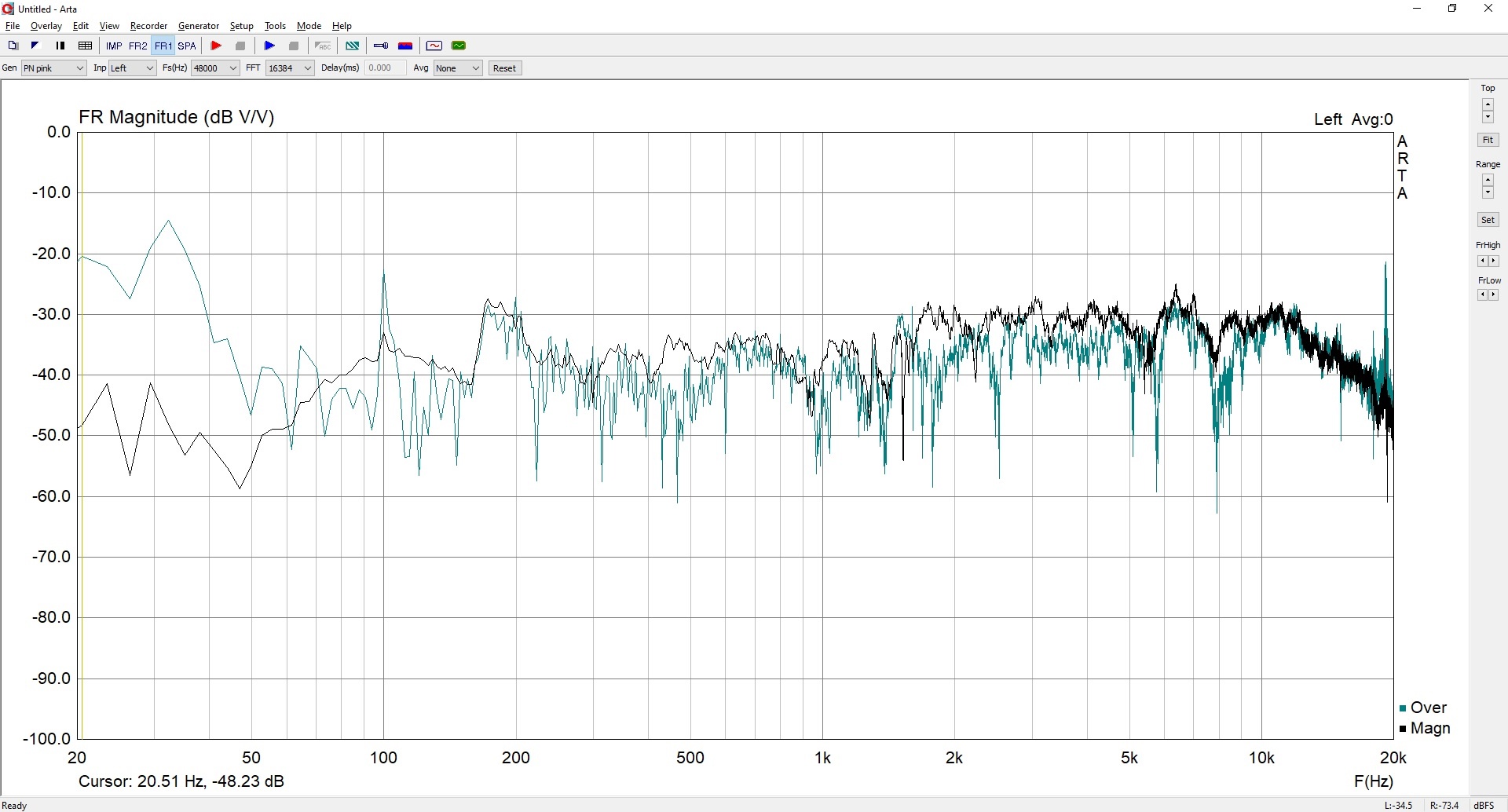Decrease graph Range with down arrow

[x=1488, y=193]
